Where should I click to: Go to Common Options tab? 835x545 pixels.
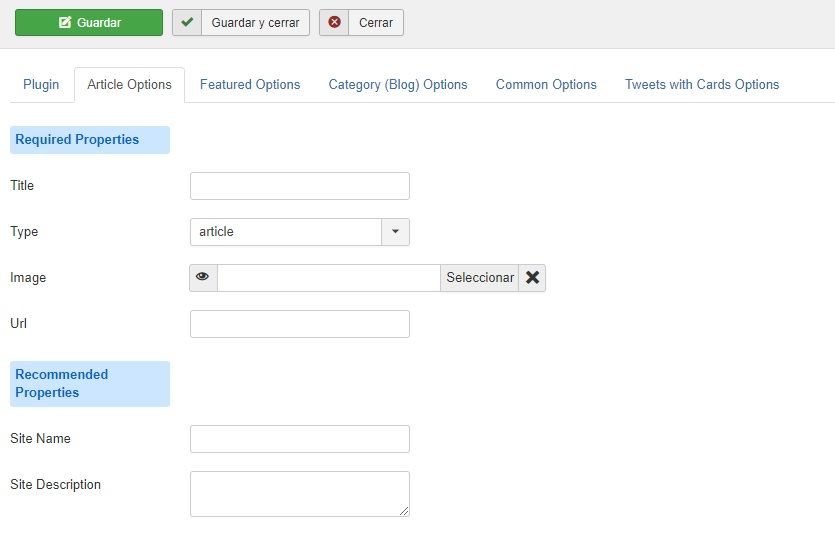(546, 85)
